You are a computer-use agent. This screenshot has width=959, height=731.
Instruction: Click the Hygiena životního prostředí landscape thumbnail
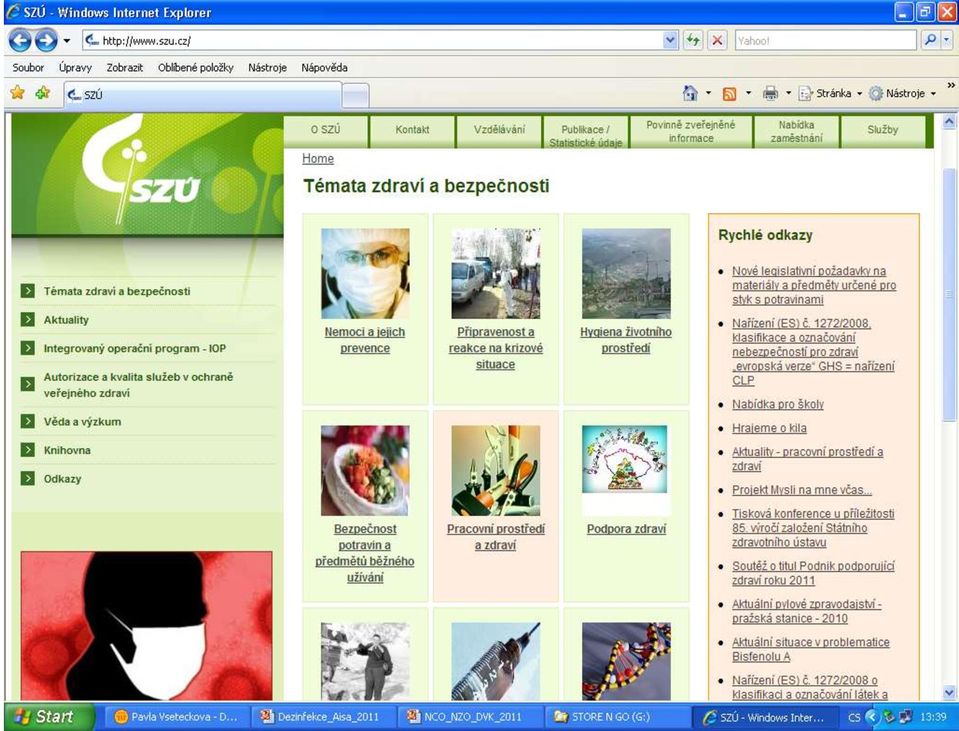[x=626, y=273]
